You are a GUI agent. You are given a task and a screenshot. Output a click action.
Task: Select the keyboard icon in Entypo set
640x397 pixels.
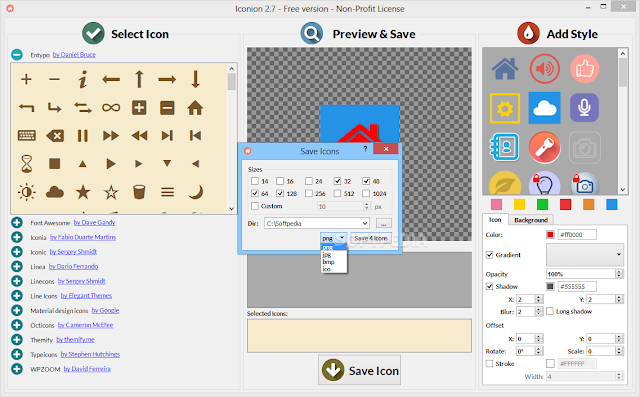point(27,135)
